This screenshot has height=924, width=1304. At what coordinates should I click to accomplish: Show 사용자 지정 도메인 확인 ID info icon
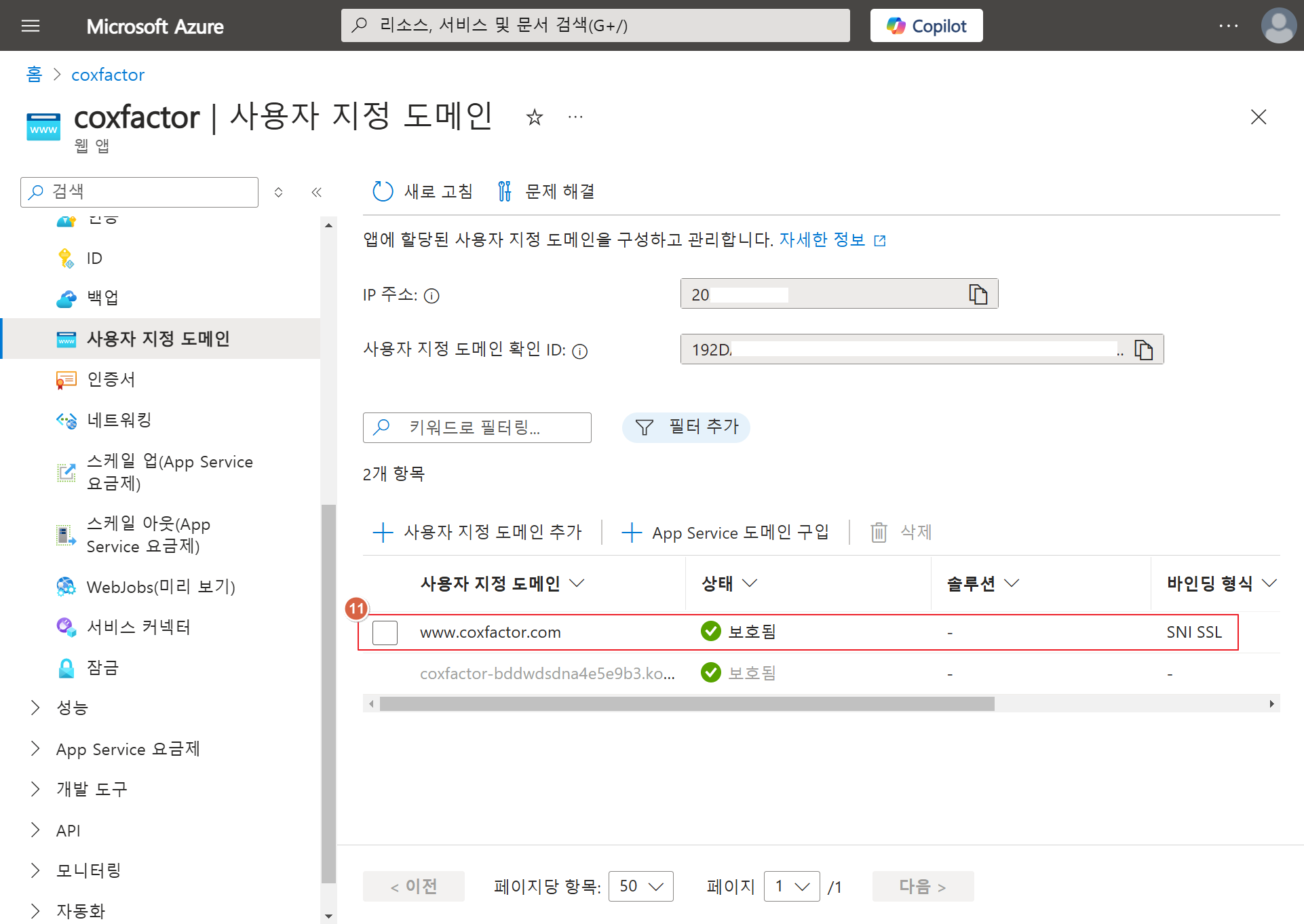[x=579, y=351]
